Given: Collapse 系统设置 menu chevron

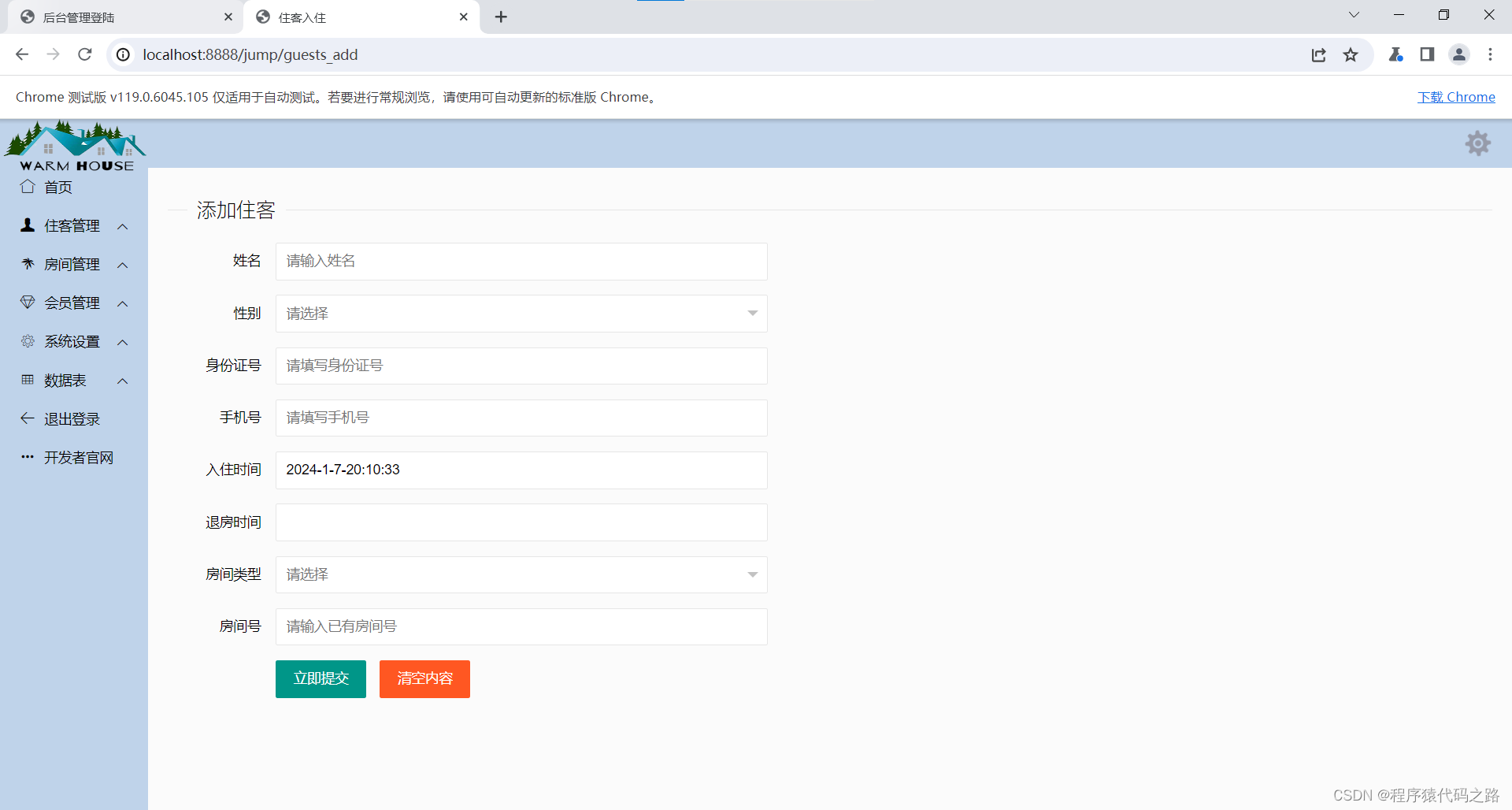Looking at the screenshot, I should click(x=123, y=342).
